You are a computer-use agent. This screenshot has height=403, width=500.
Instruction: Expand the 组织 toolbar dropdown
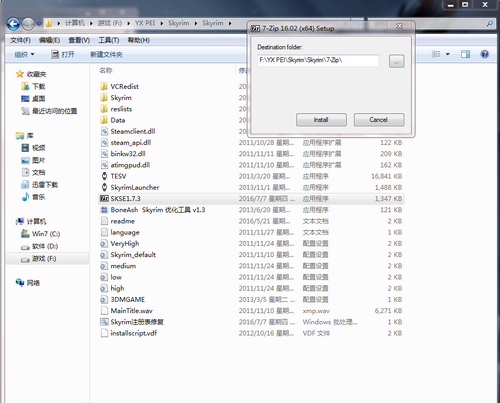coord(24,54)
